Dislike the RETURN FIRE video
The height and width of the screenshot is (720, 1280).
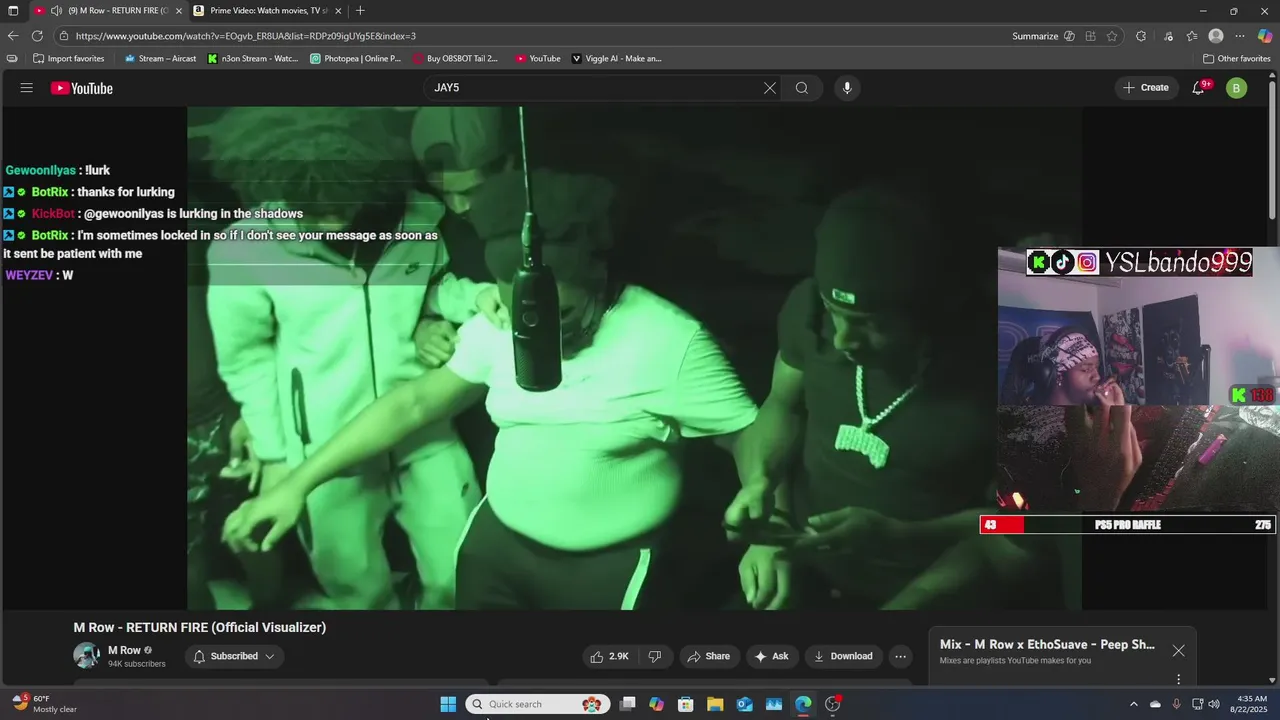point(655,656)
